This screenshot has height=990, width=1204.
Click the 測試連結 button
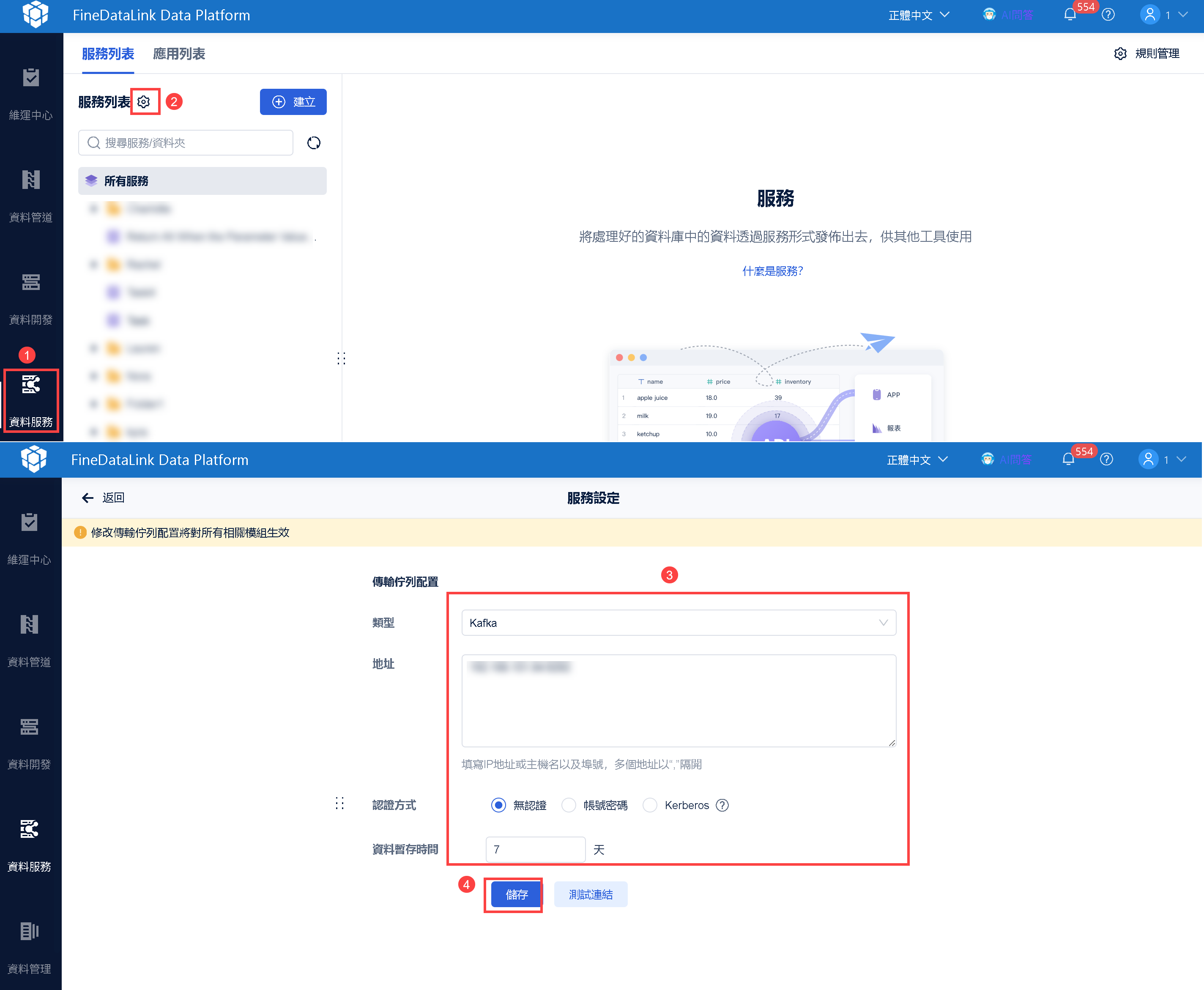point(591,894)
